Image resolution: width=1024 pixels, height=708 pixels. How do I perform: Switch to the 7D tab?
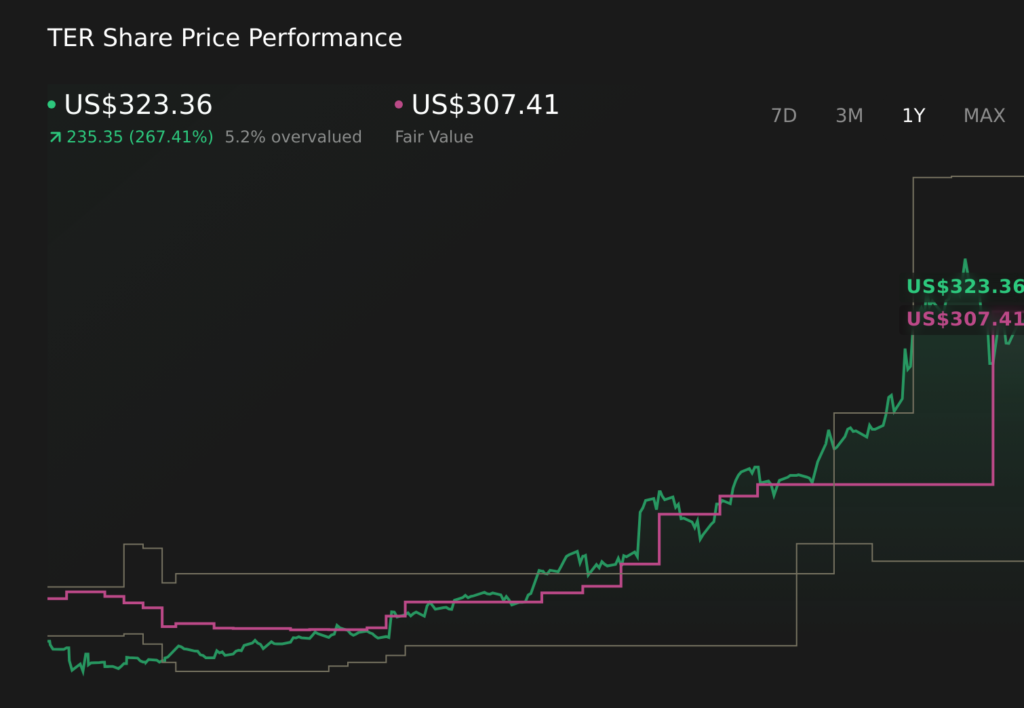[x=784, y=116]
